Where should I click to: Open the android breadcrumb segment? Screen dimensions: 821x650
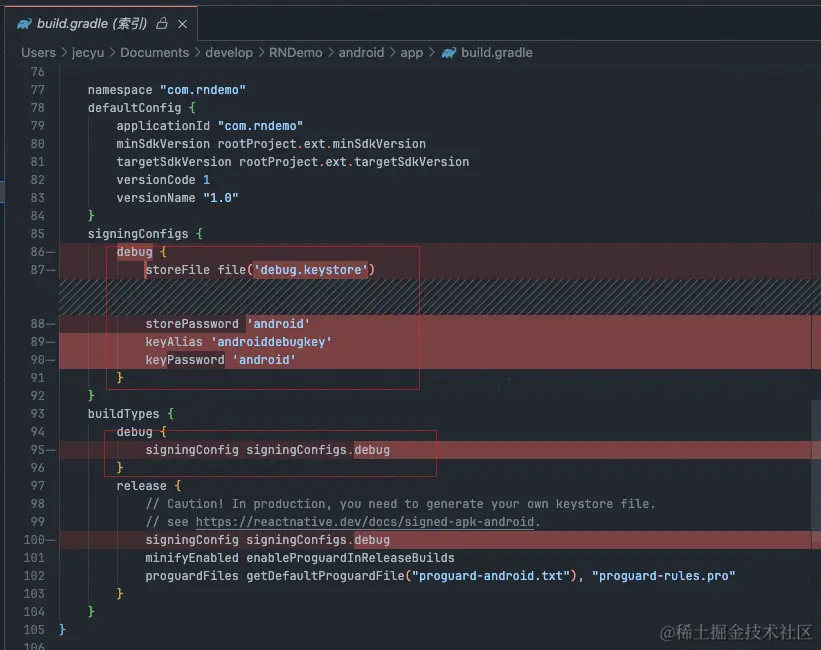click(x=361, y=53)
